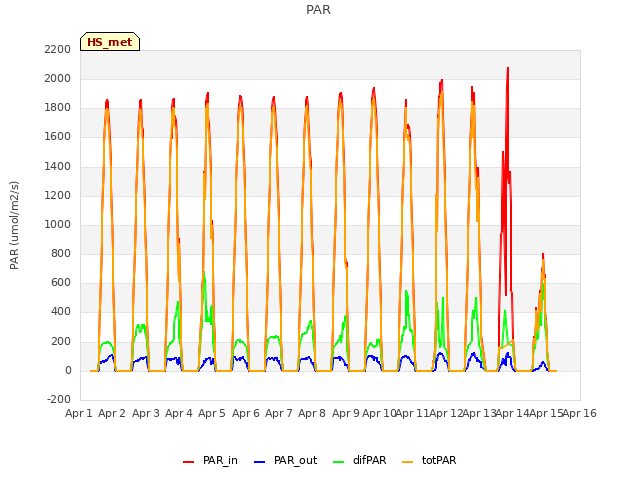Click the red PAR_in legend swatch

pyautogui.click(x=189, y=461)
